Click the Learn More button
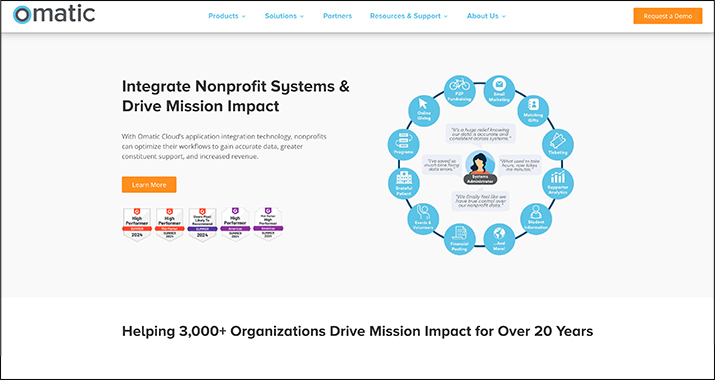 149,185
